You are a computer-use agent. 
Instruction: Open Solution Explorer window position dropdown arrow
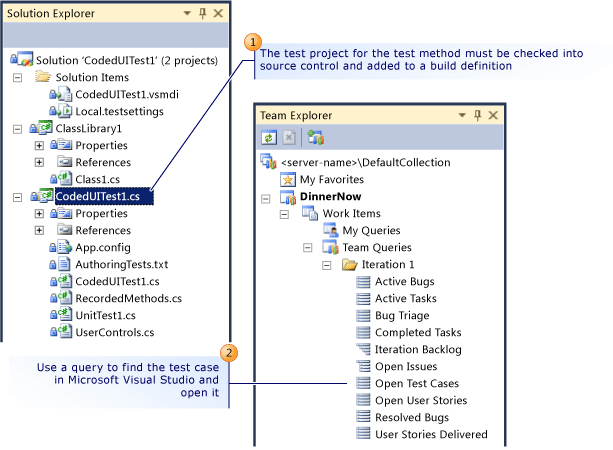click(x=186, y=14)
